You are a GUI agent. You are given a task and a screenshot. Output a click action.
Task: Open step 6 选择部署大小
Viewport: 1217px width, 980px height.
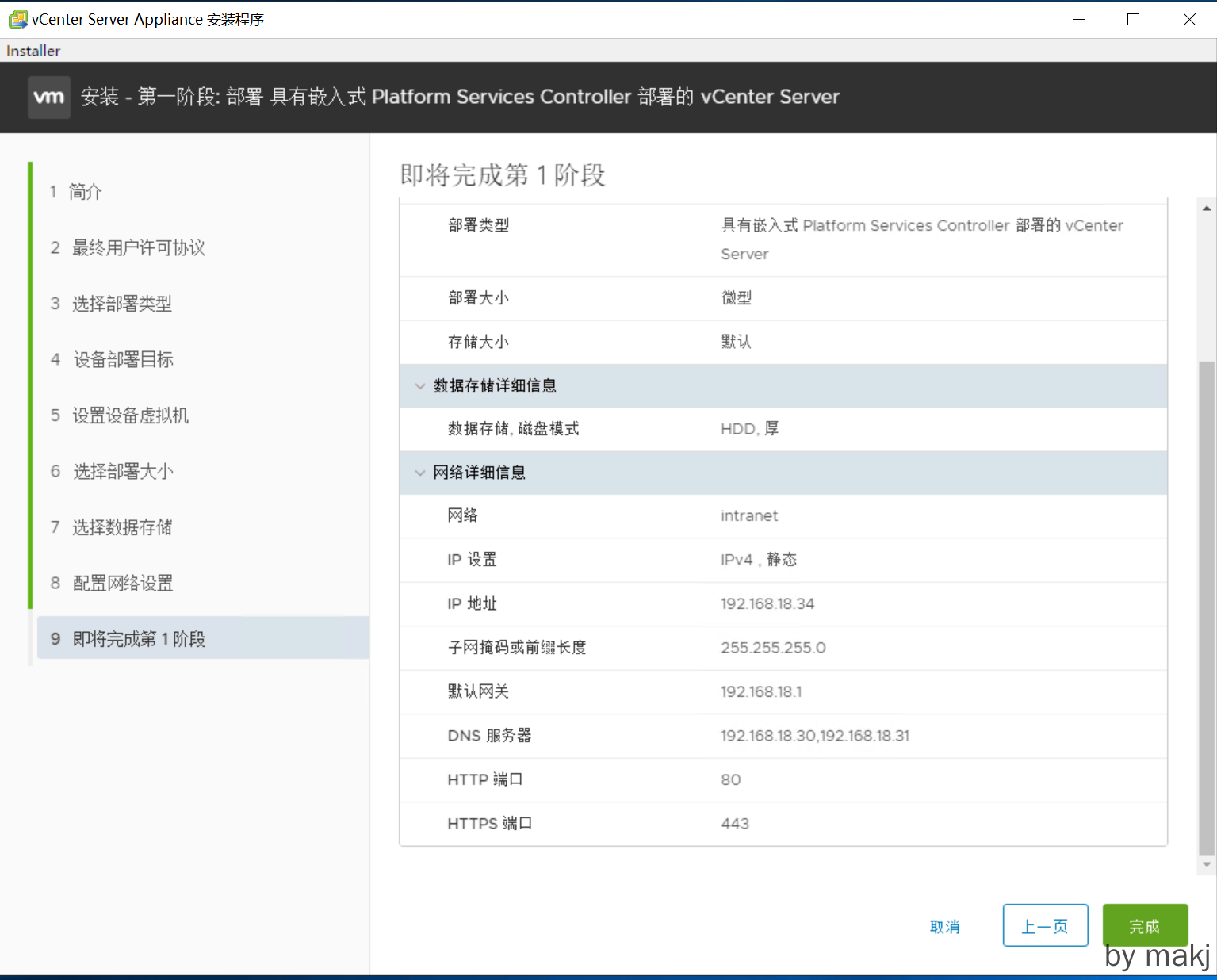pyautogui.click(x=123, y=472)
